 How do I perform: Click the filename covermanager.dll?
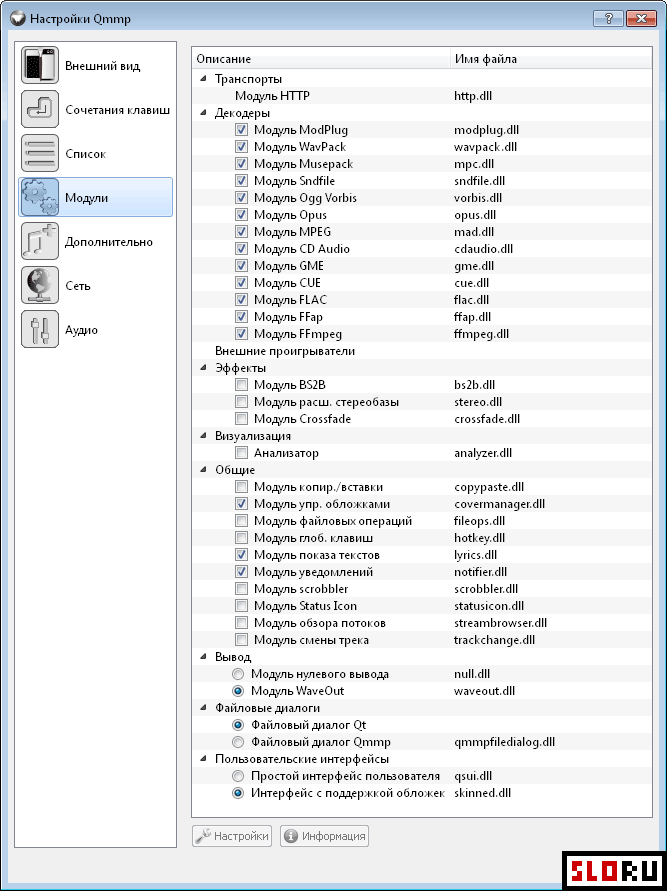click(x=499, y=504)
